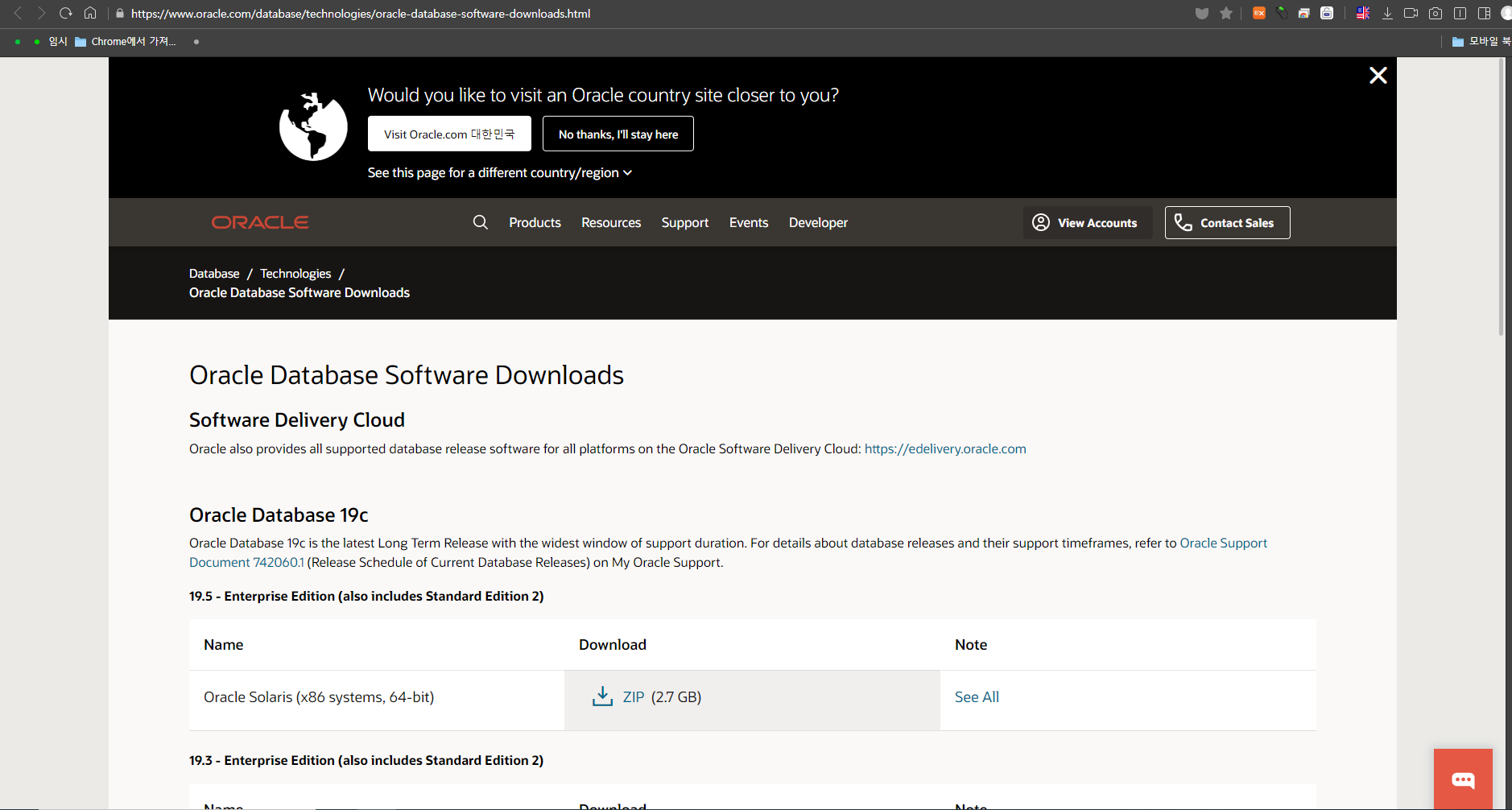Image resolution: width=1512 pixels, height=810 pixels.
Task: Expand different country/region chevron
Action: tap(627, 173)
